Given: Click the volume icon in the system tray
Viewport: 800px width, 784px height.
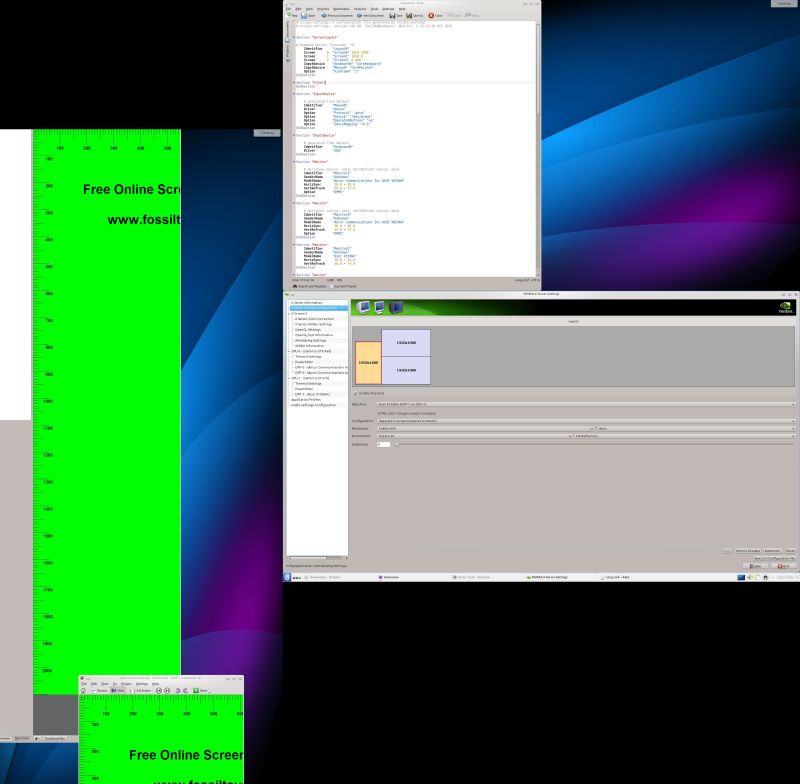Looking at the screenshot, I should (750, 577).
